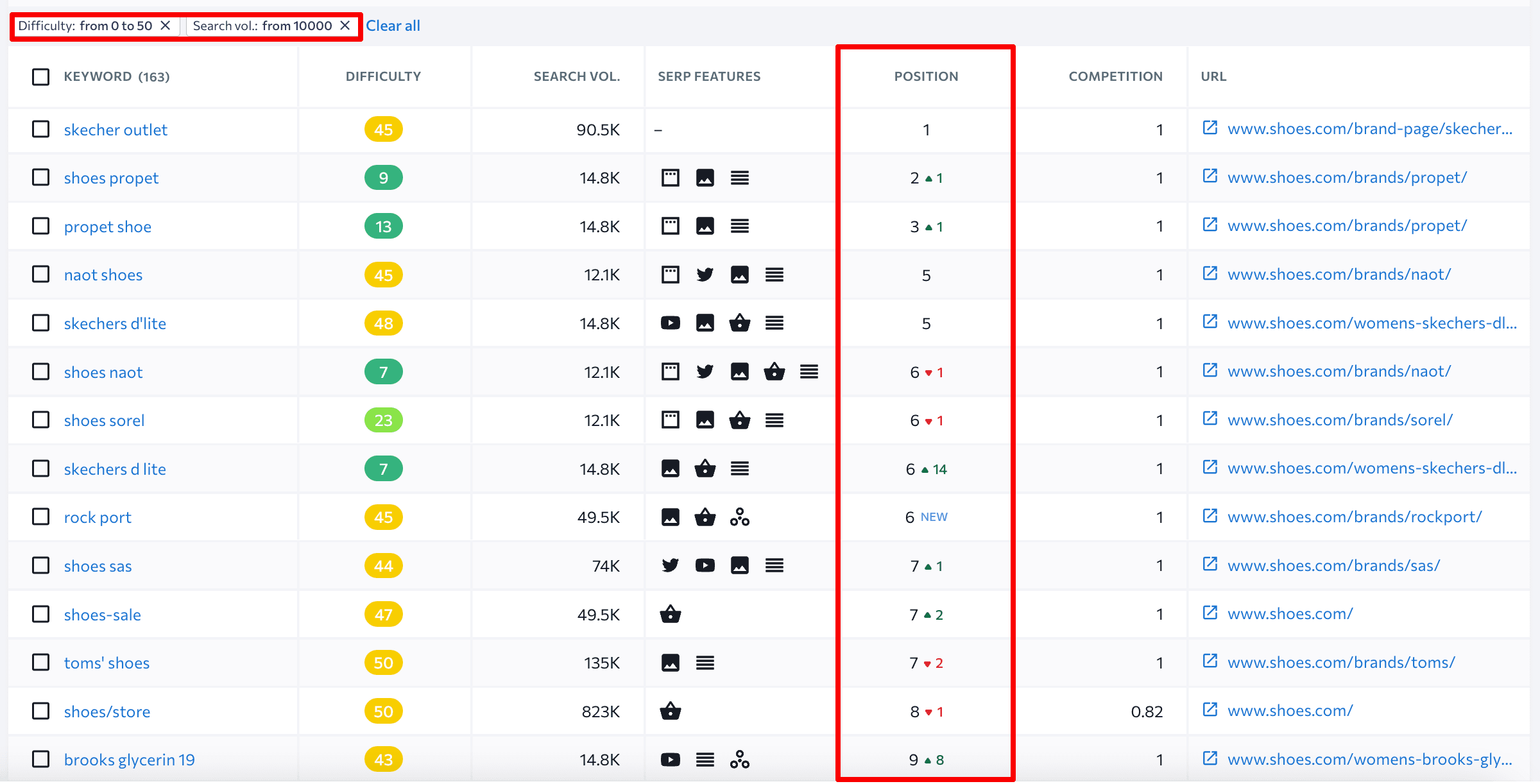Open external link icon for shoes/store URL

coord(1210,710)
